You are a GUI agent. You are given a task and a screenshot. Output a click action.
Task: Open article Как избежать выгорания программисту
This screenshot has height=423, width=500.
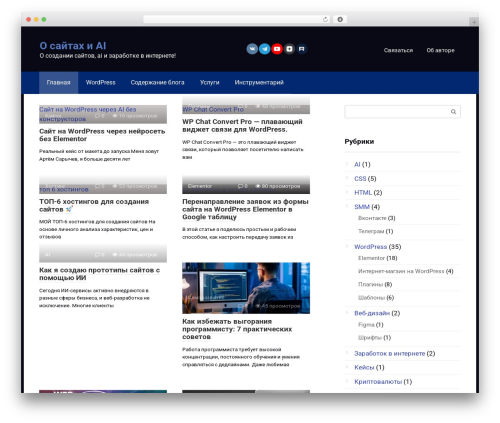[237, 329]
